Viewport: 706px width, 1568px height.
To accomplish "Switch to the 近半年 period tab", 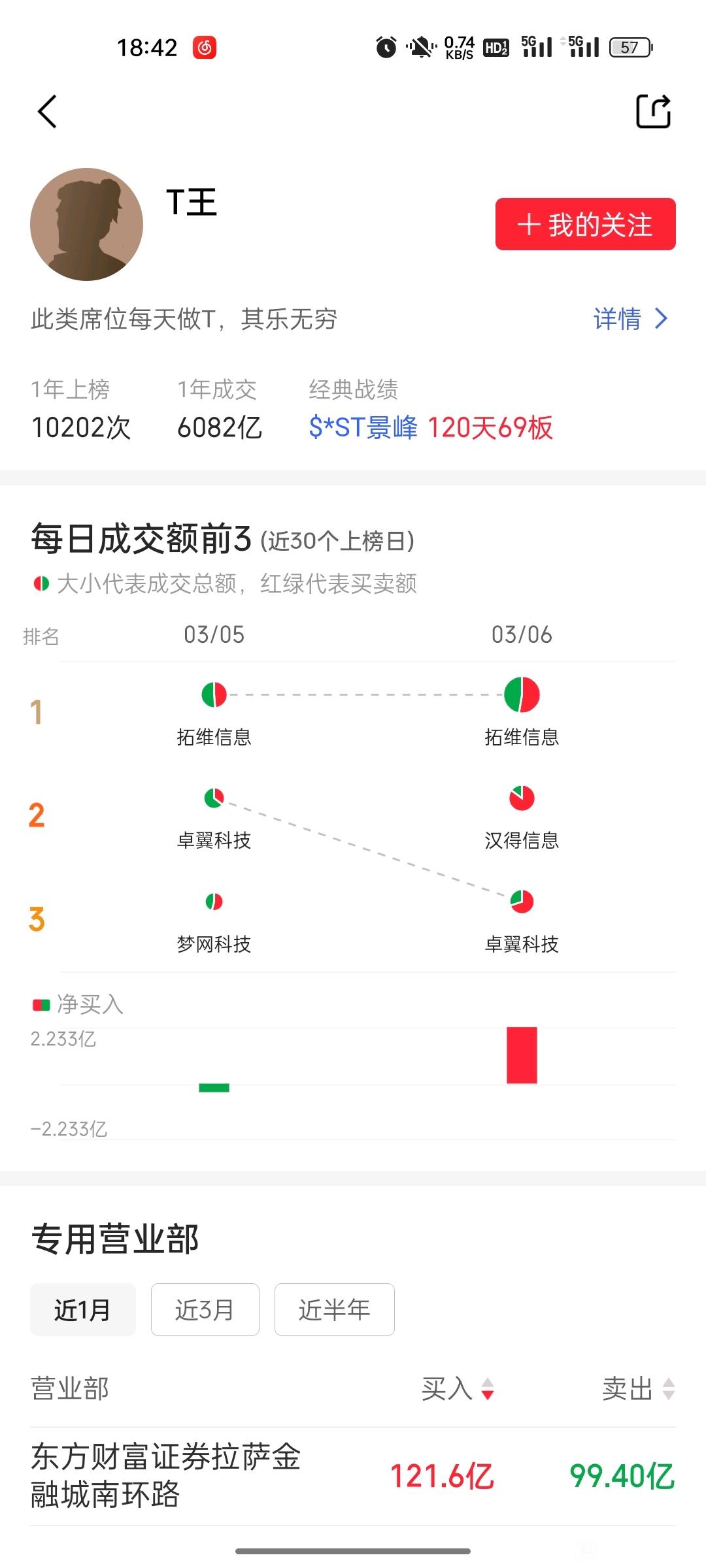I will click(335, 1309).
